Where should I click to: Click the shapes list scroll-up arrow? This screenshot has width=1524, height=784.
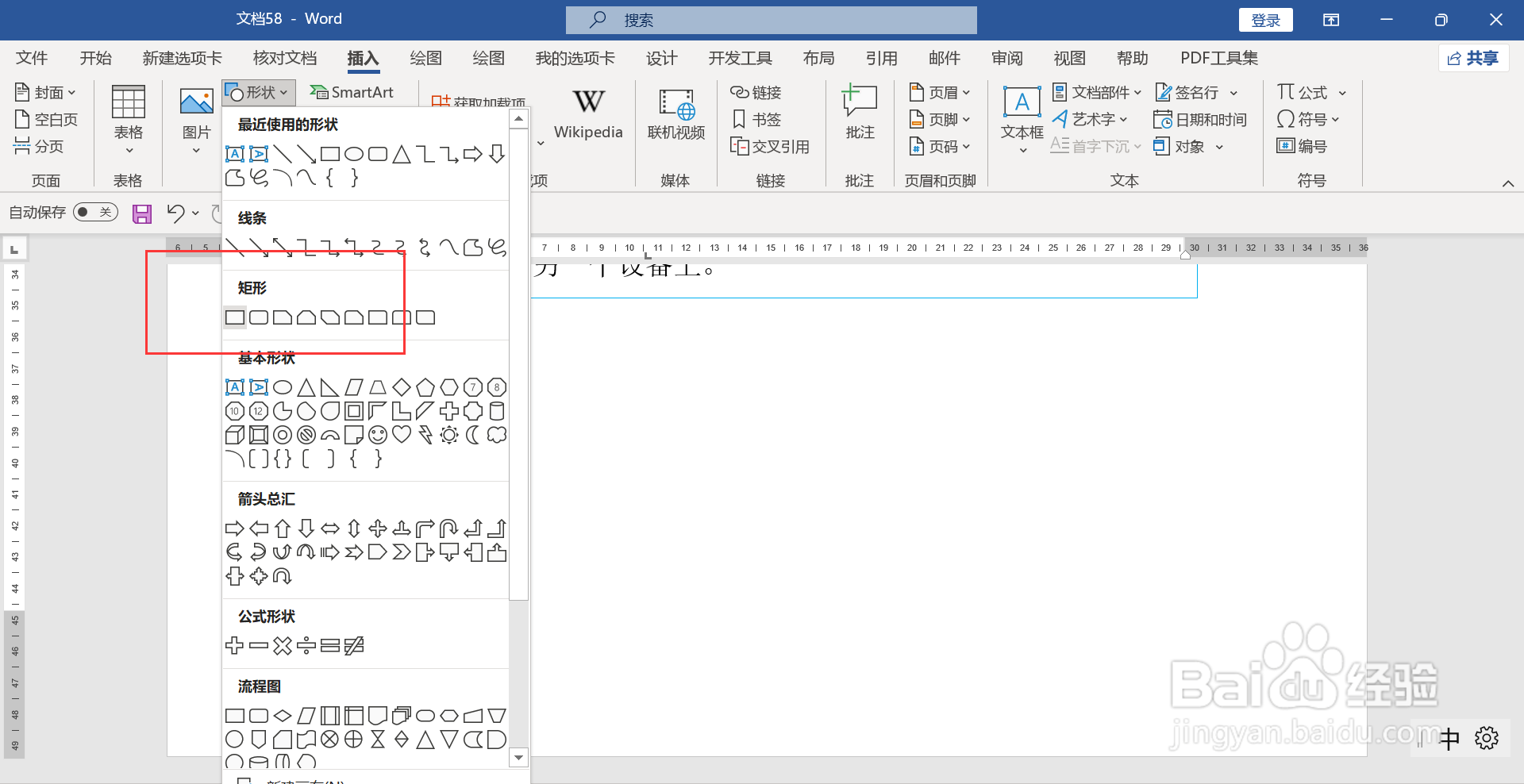click(x=518, y=119)
